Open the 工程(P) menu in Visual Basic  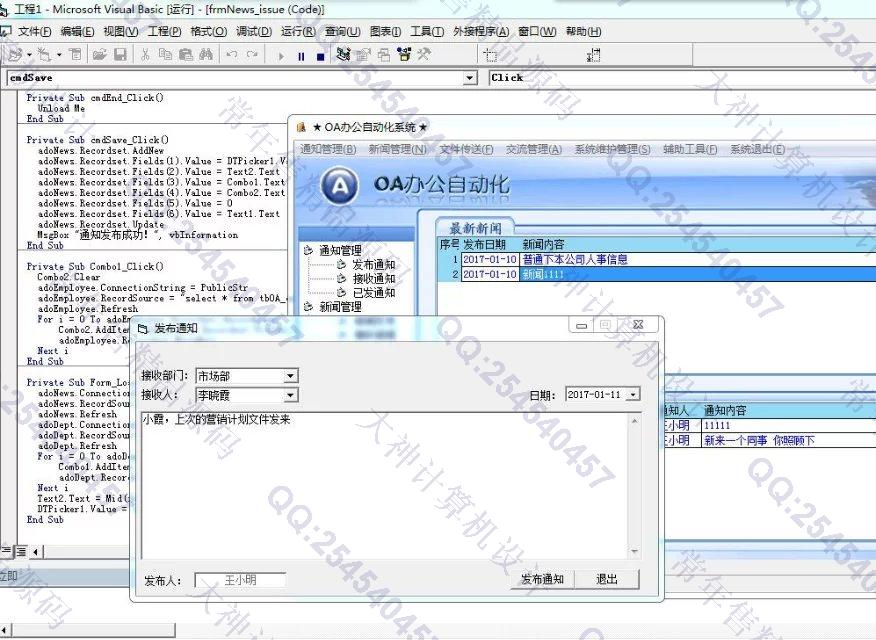pyautogui.click(x=164, y=31)
